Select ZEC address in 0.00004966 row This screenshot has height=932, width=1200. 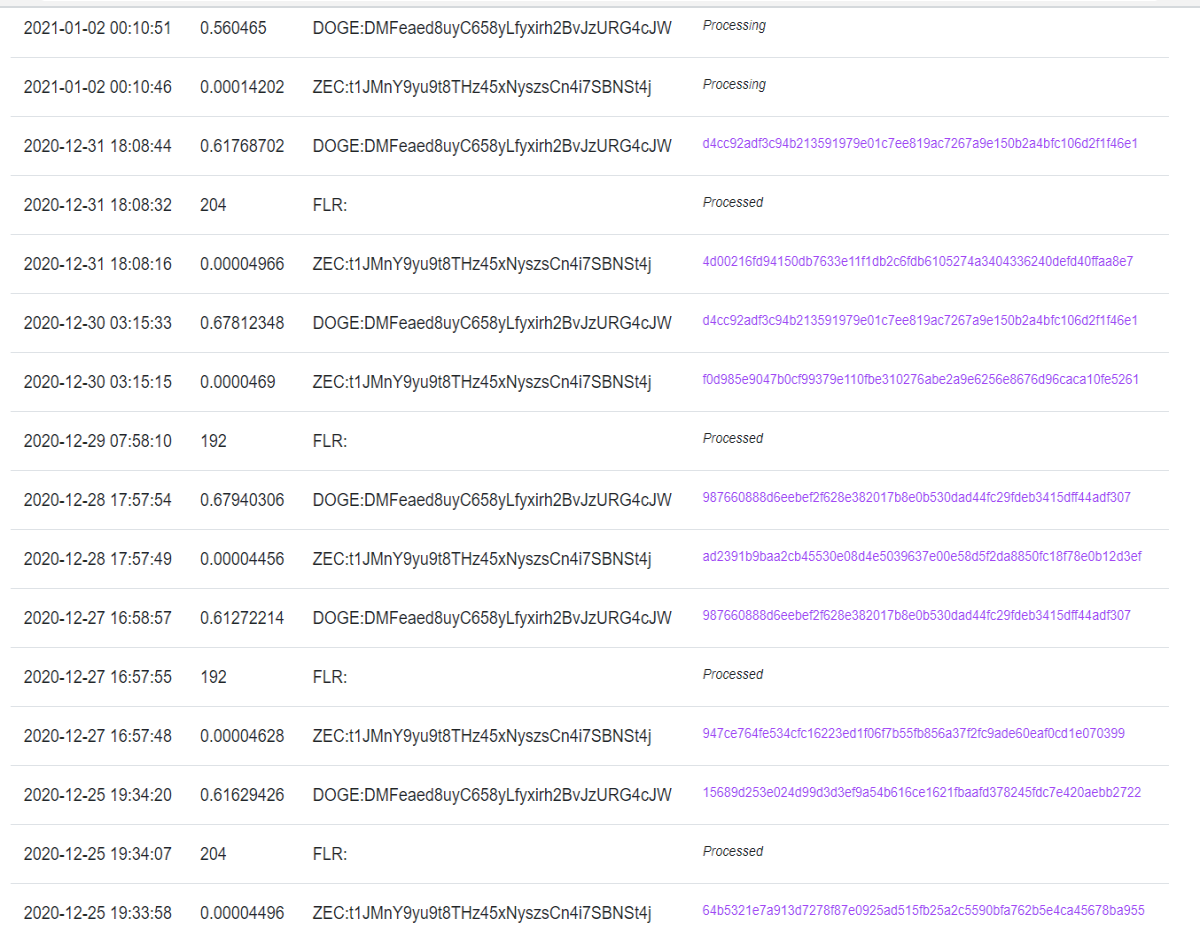click(x=482, y=264)
